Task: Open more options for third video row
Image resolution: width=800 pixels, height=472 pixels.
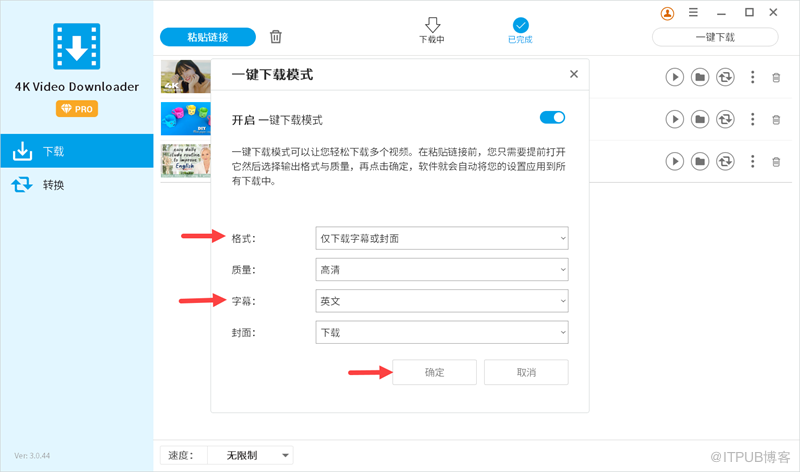Action: 752,162
